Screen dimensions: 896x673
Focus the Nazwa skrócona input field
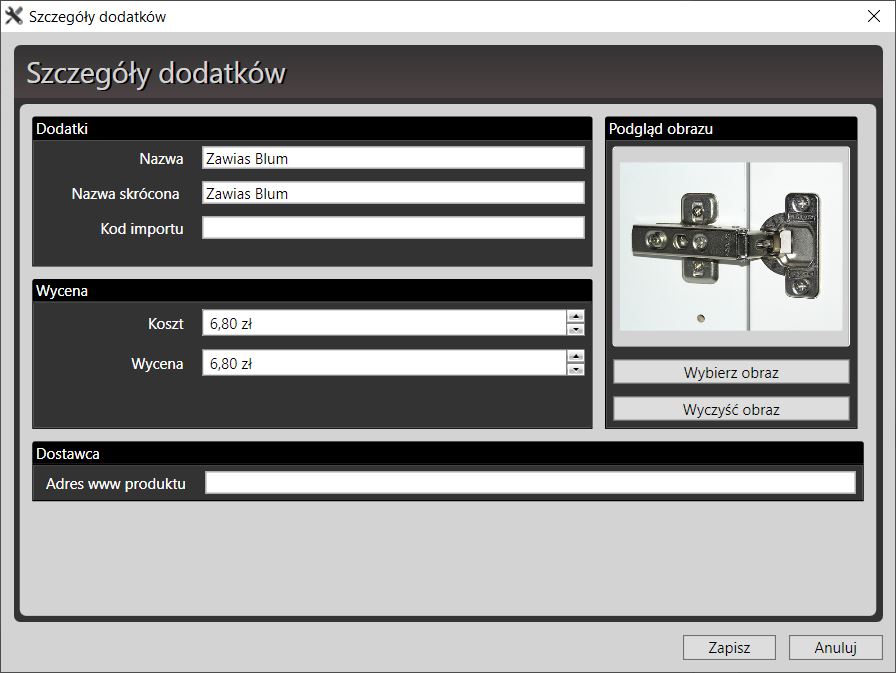392,193
